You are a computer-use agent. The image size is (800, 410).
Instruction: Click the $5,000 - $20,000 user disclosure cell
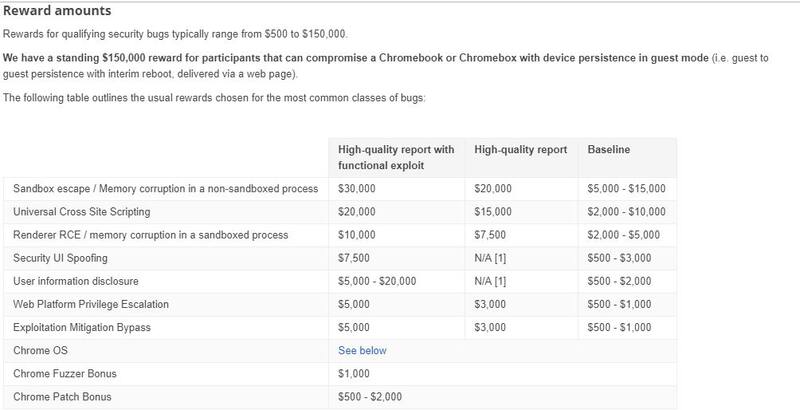pyautogui.click(x=379, y=281)
